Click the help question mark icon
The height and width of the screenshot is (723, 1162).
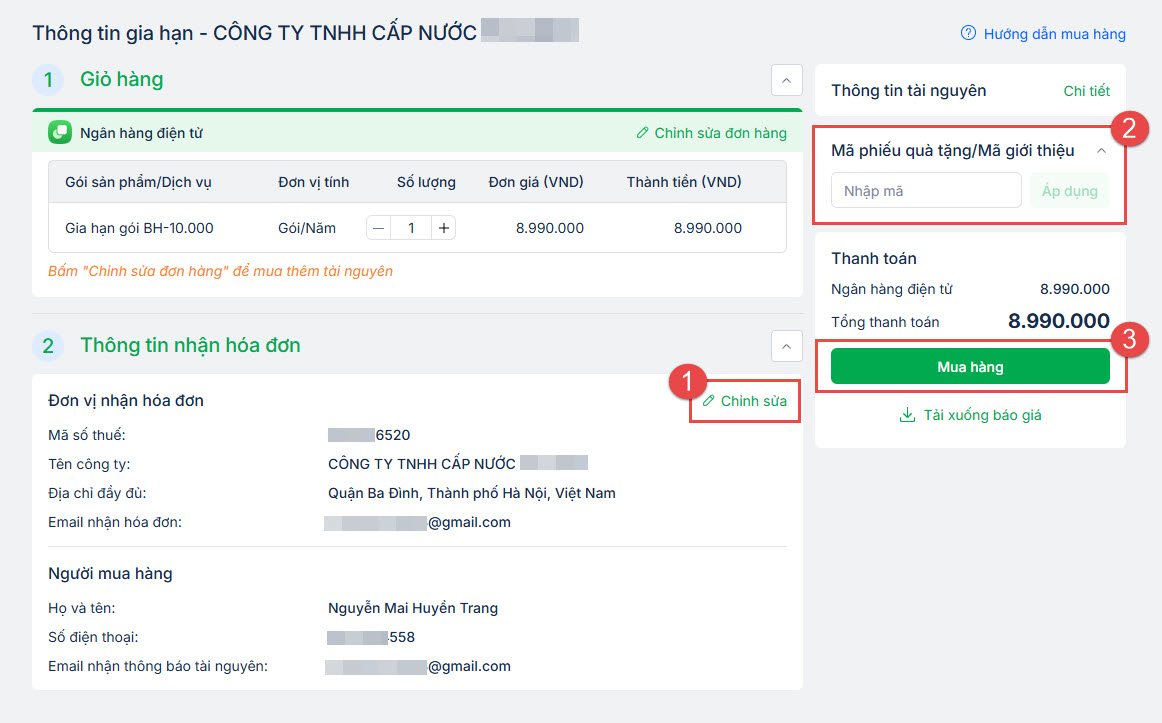[x=968, y=33]
